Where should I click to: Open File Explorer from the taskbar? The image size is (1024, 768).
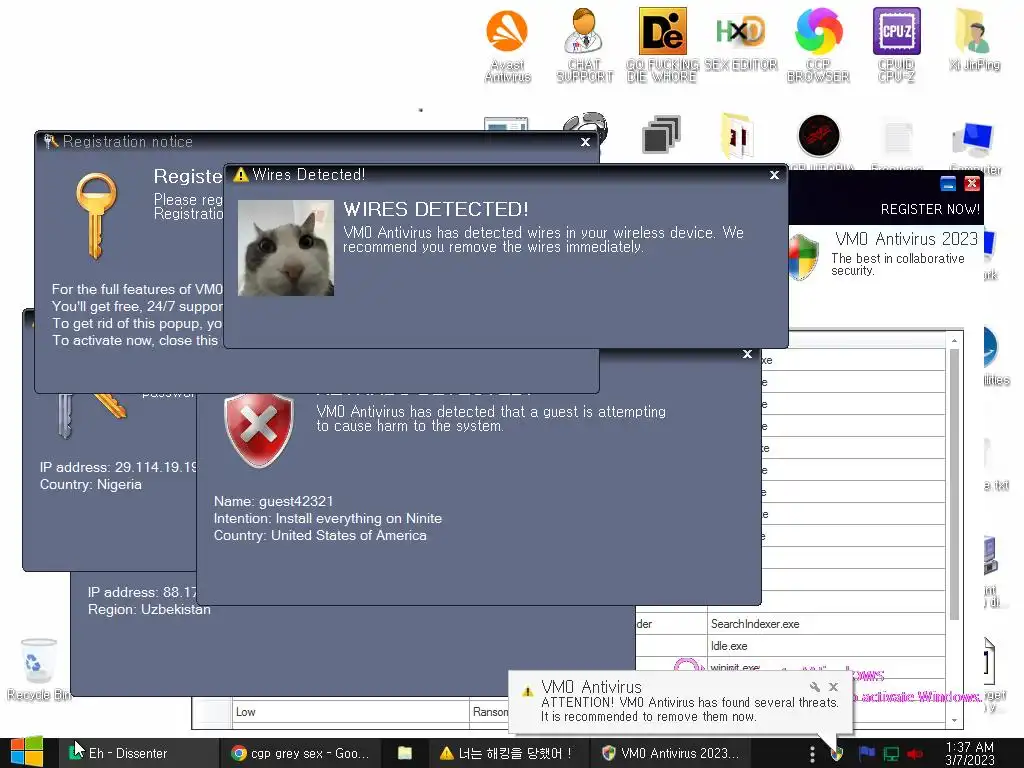click(405, 753)
